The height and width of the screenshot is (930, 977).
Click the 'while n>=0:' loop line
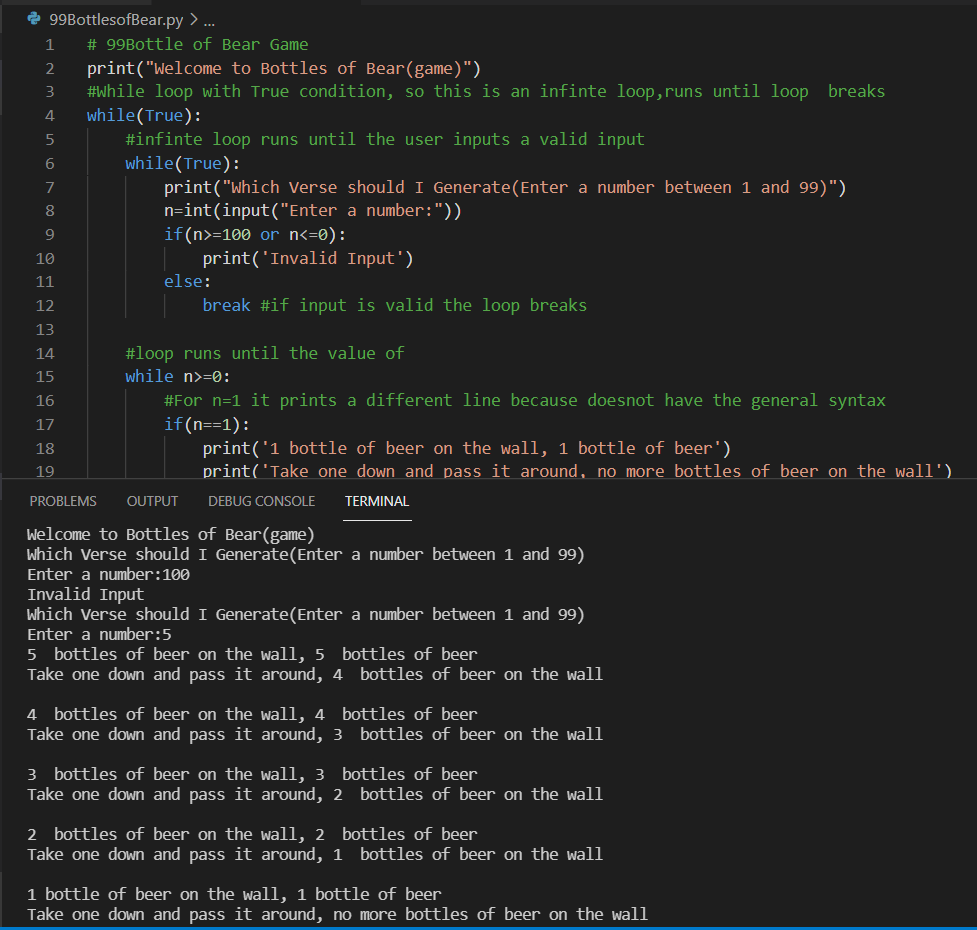178,377
